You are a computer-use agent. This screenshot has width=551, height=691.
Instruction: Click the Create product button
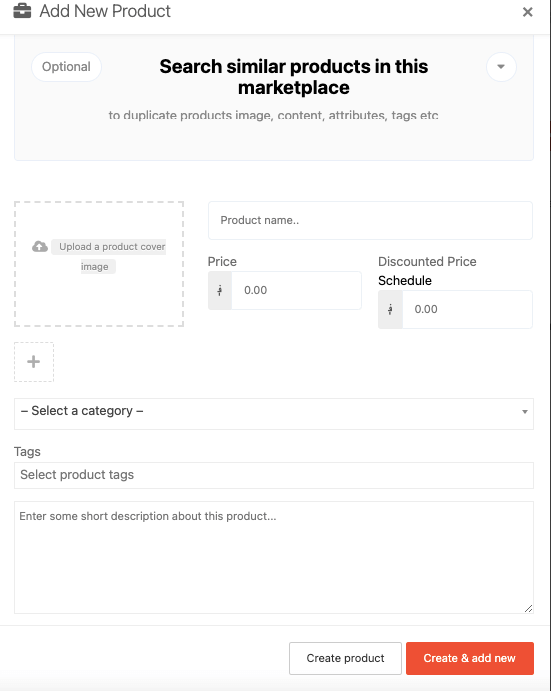(345, 658)
